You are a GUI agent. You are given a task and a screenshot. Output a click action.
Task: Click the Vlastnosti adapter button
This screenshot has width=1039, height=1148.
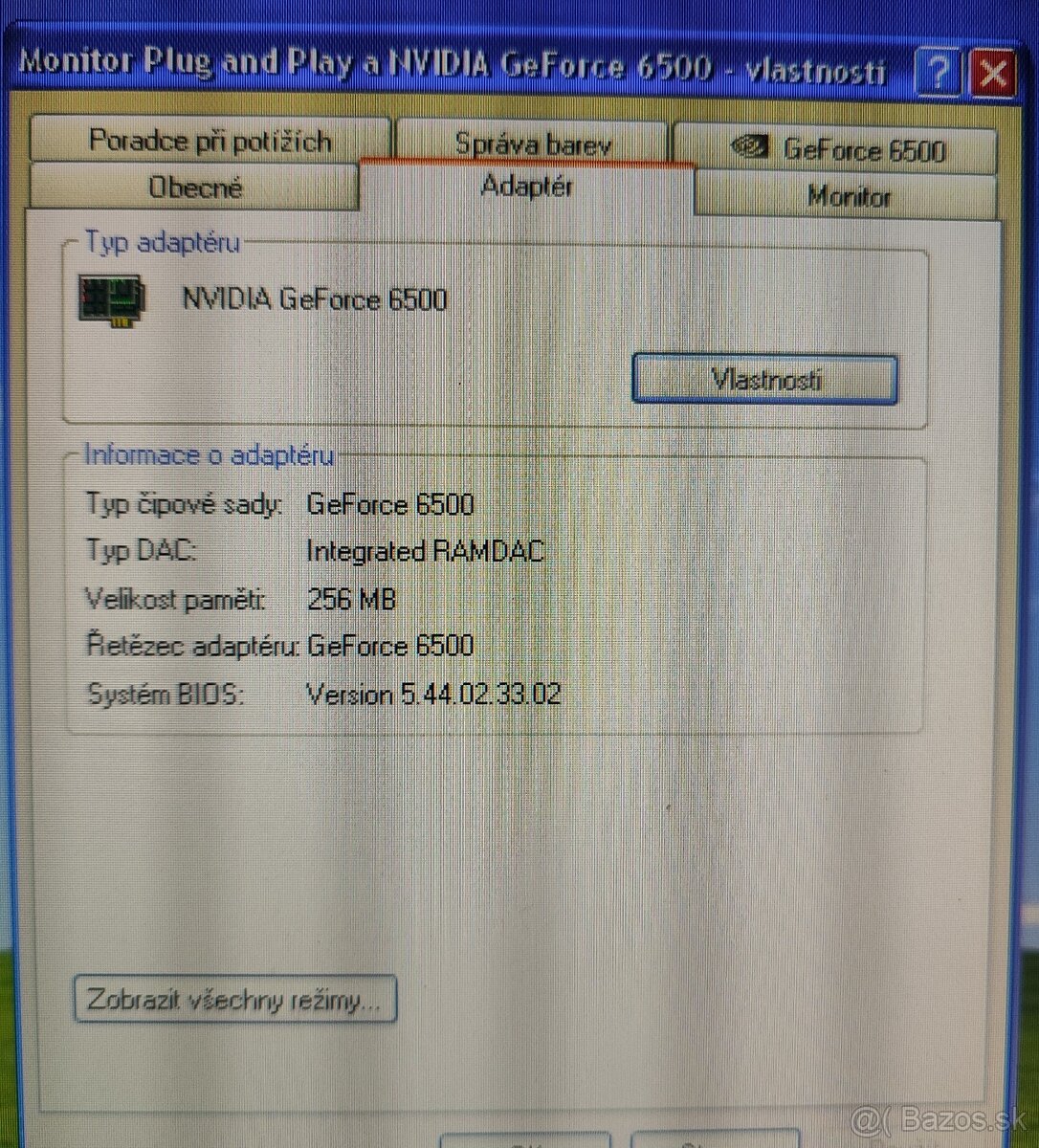tap(764, 380)
